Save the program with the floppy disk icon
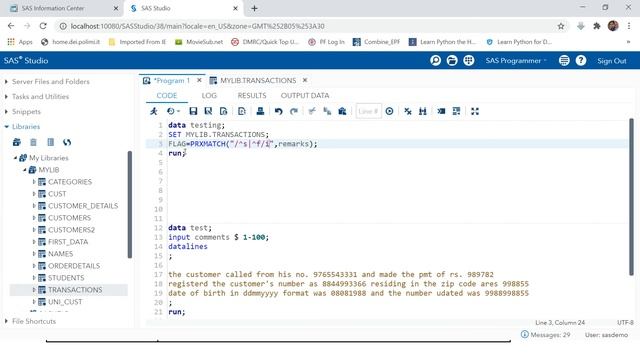Screen dimensions: 640x360 pyautogui.click(x=193, y=111)
